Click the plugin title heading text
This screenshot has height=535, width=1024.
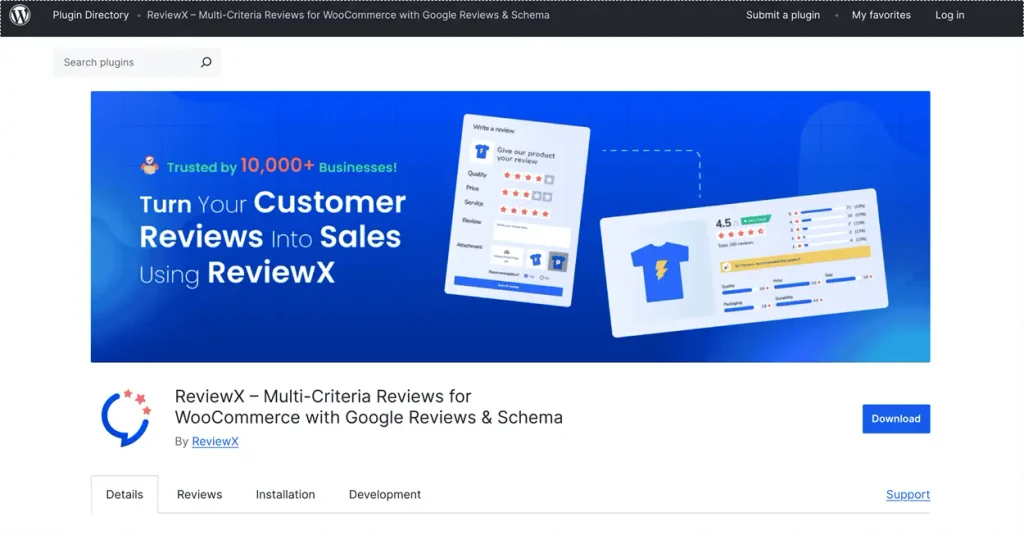click(x=368, y=406)
